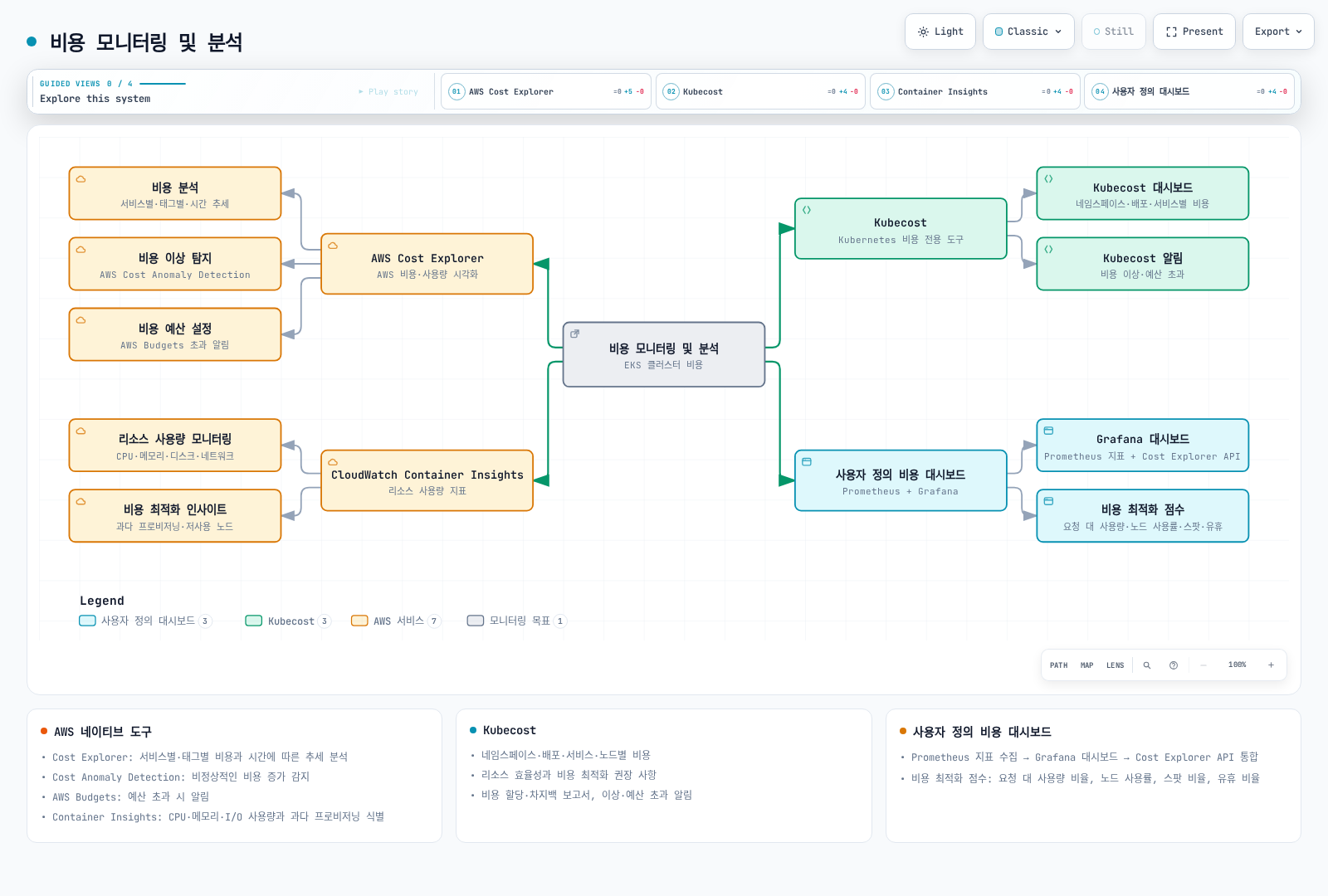Viewport: 1328px width, 896px height.
Task: Click Legend heading text
Action: click(x=102, y=601)
